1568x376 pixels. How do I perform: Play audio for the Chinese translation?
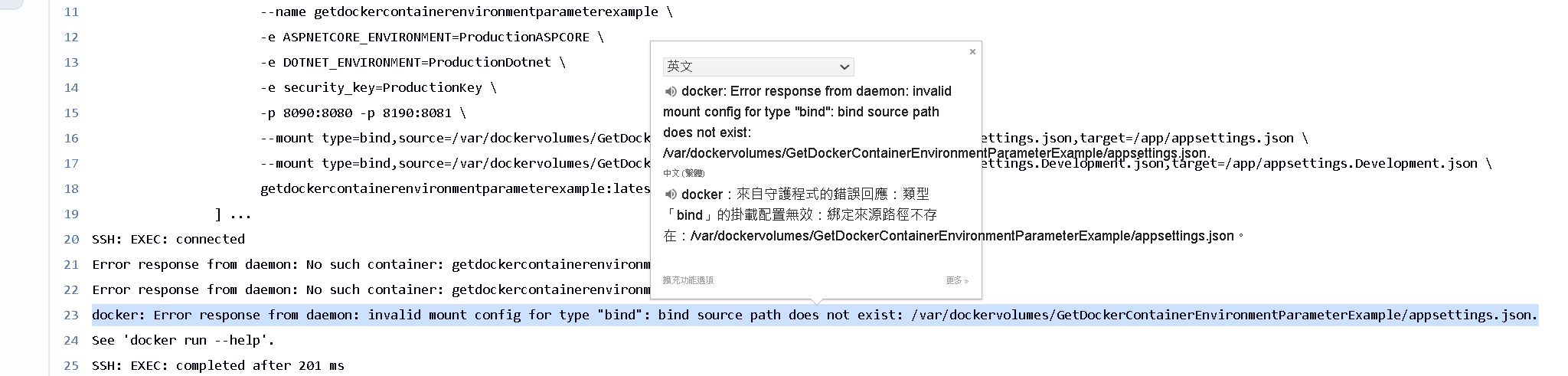click(671, 195)
